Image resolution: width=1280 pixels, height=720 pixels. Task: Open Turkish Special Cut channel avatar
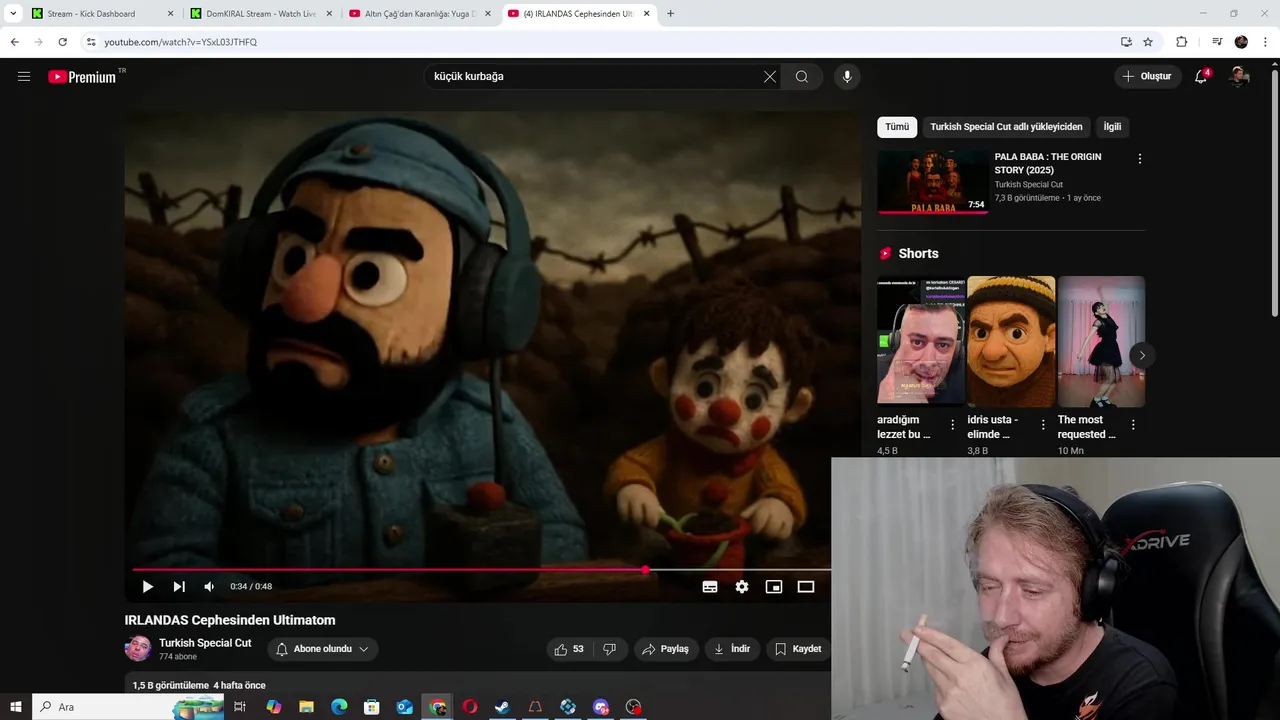(x=138, y=648)
